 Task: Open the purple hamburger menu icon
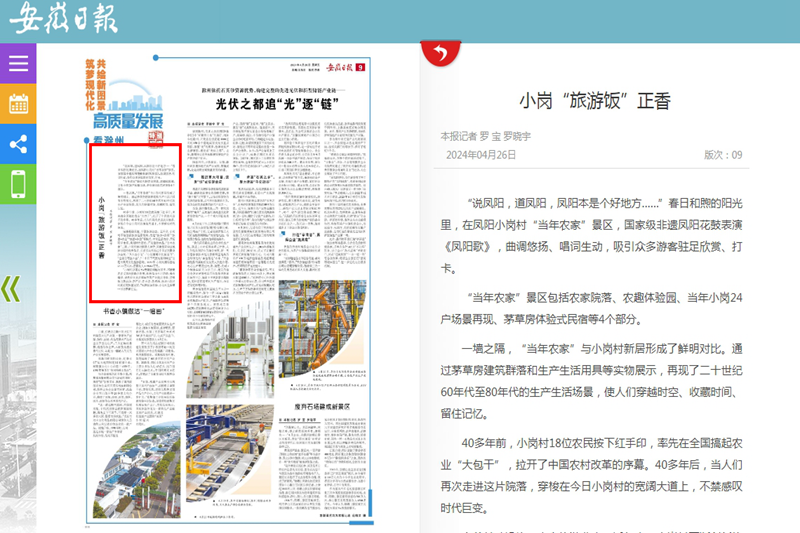18,63
